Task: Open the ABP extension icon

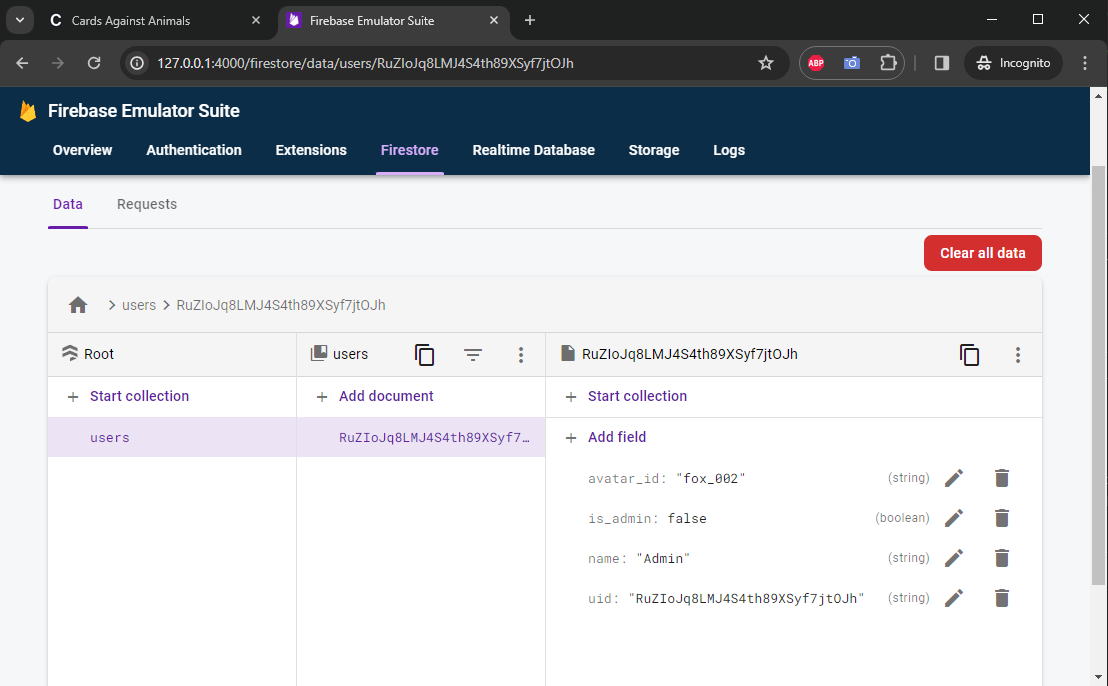Action: coord(816,63)
